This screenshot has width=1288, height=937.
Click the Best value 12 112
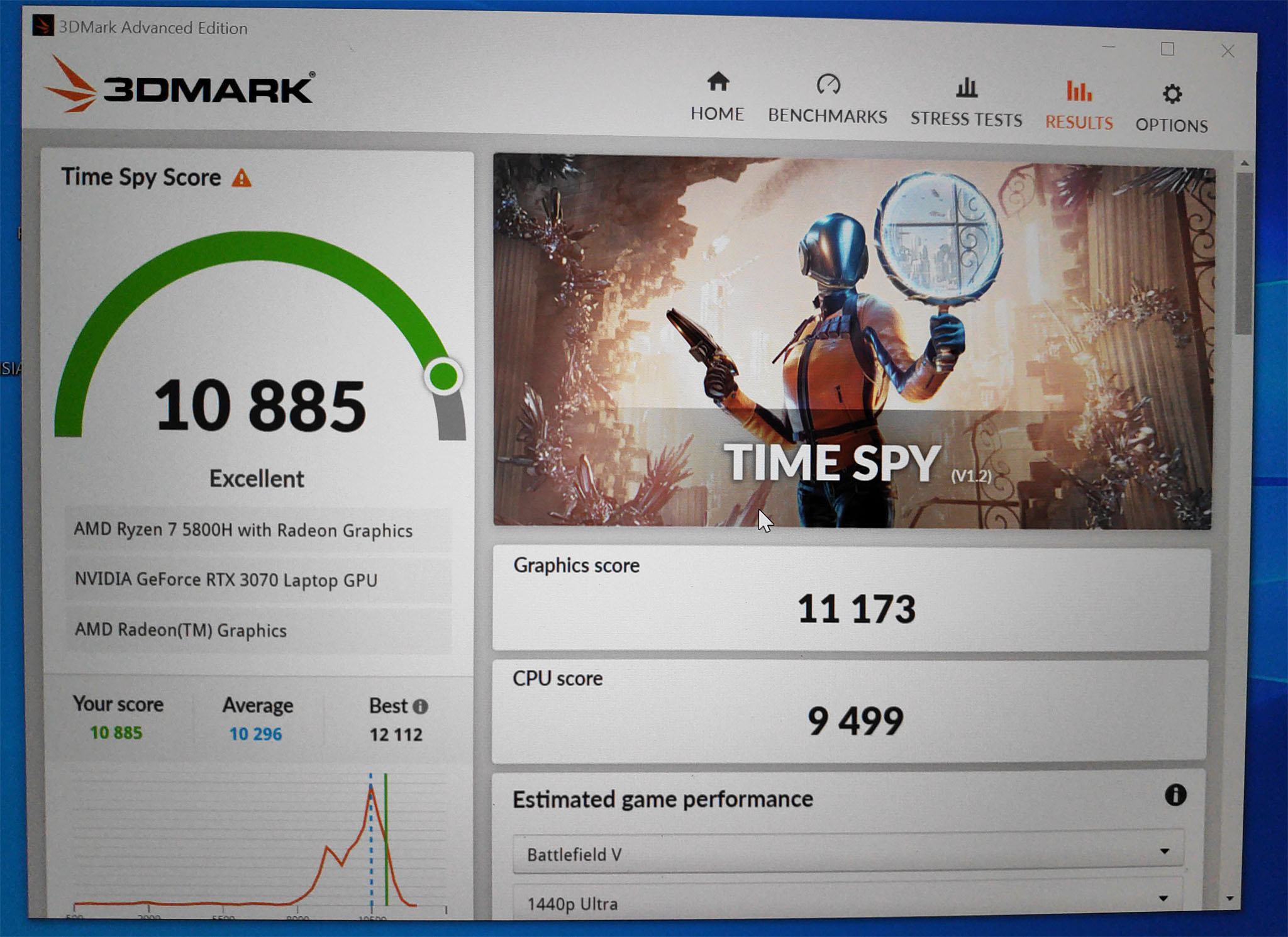tap(396, 735)
